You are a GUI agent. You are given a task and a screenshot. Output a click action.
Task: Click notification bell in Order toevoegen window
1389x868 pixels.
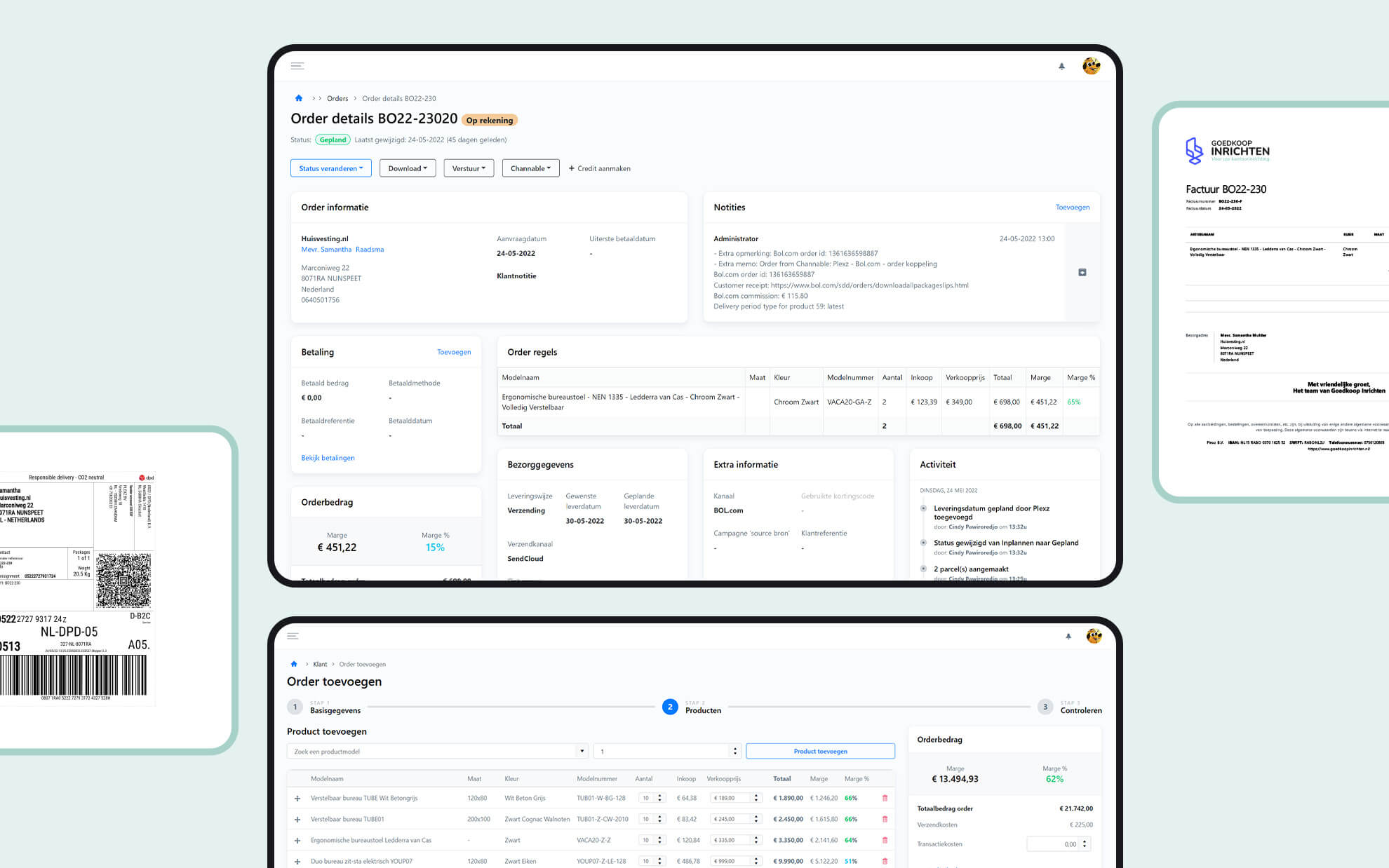click(1068, 636)
